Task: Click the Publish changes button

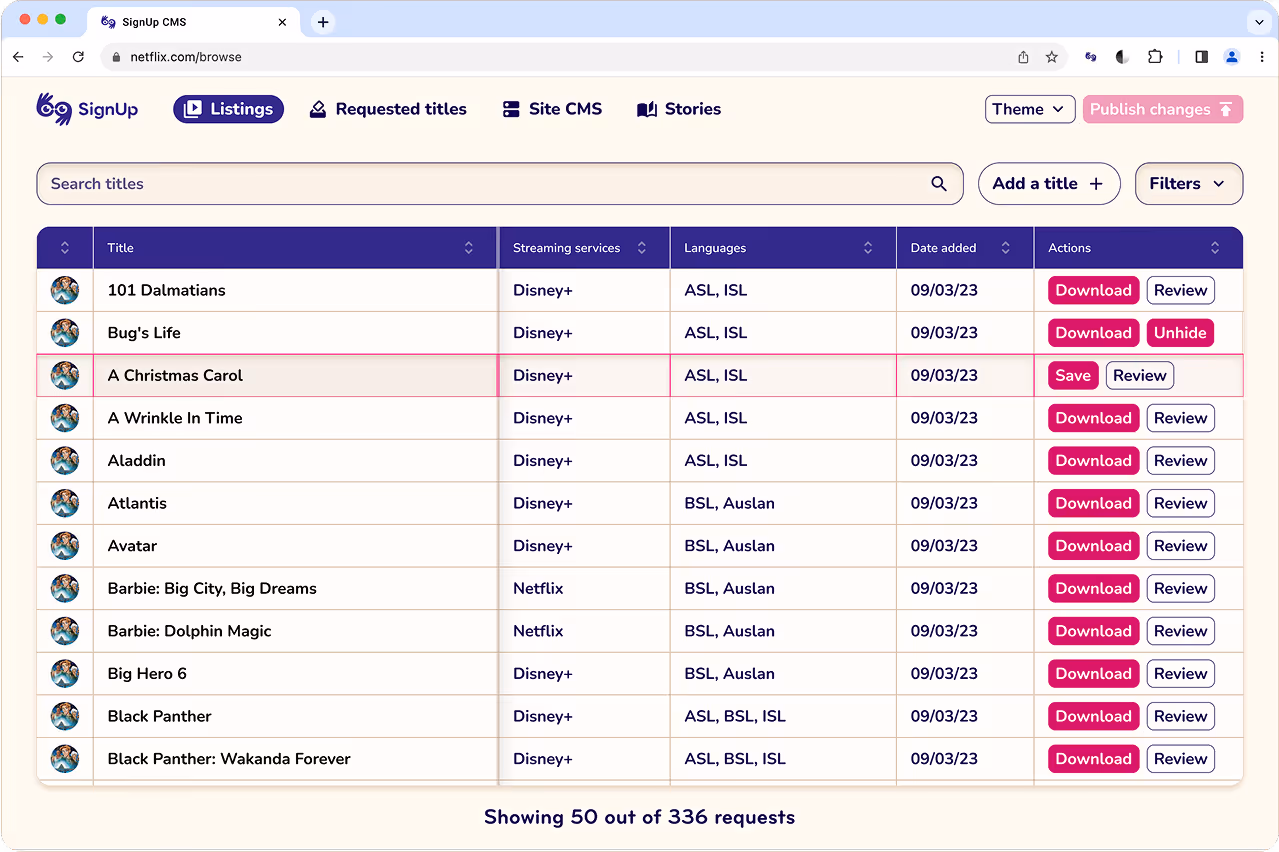Action: 1162,109
